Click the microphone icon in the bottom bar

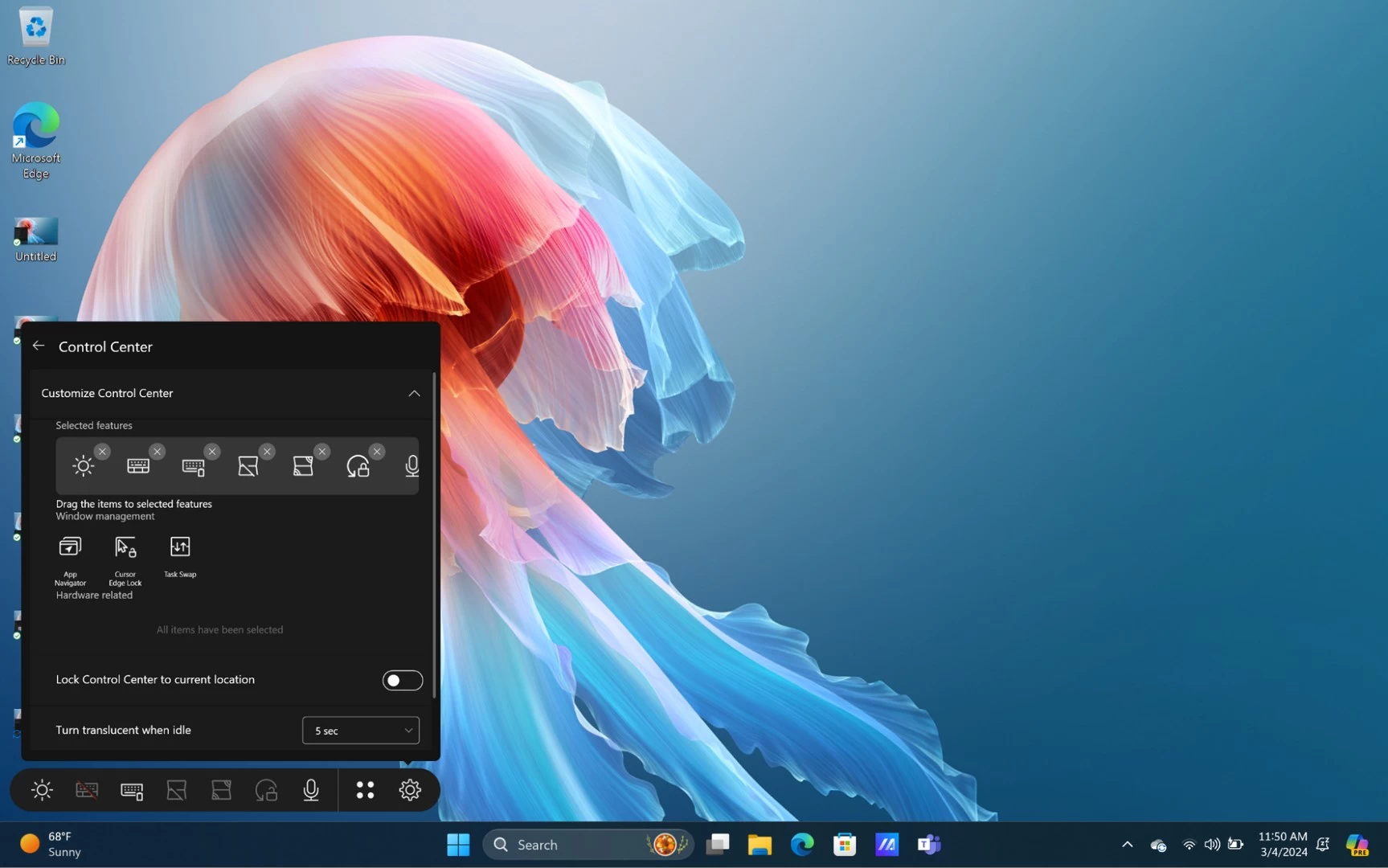coord(311,790)
